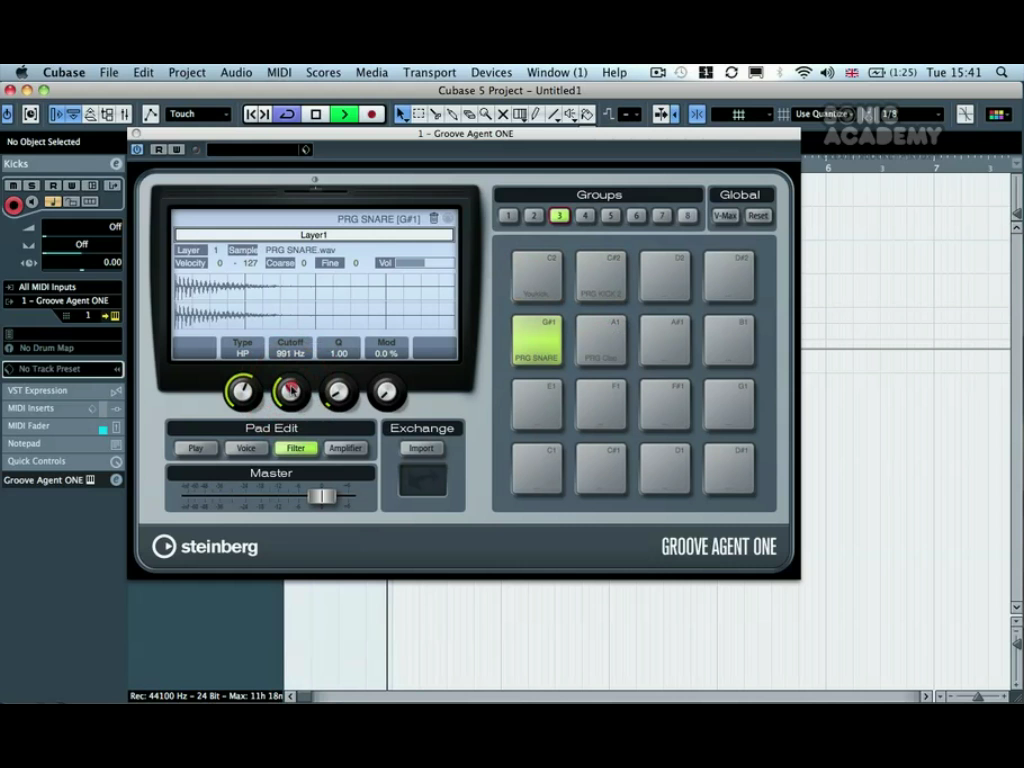Image resolution: width=1024 pixels, height=768 pixels.
Task: Open Groove Agent ONE edit instrument icon
Action: (116, 480)
